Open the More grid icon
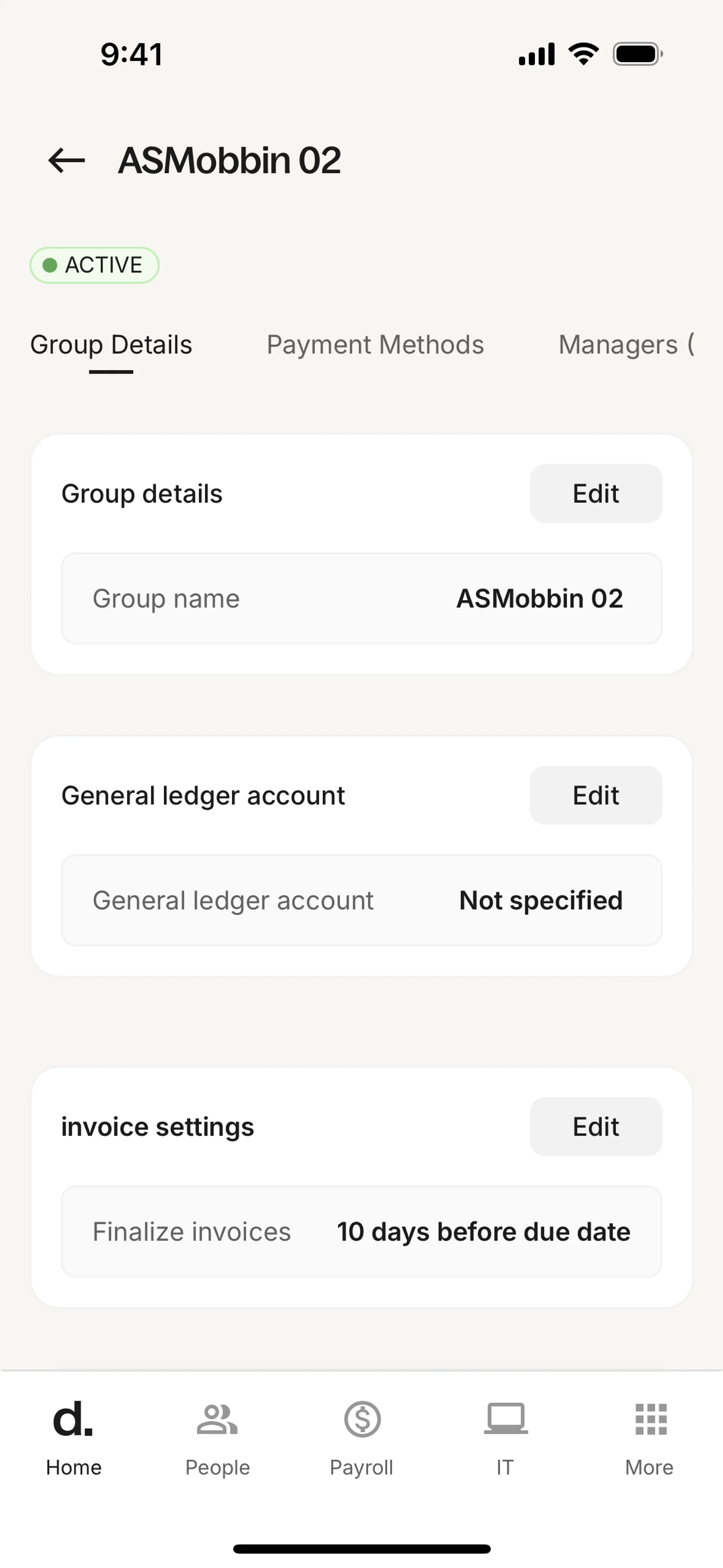The width and height of the screenshot is (723, 1568). coord(651,1419)
